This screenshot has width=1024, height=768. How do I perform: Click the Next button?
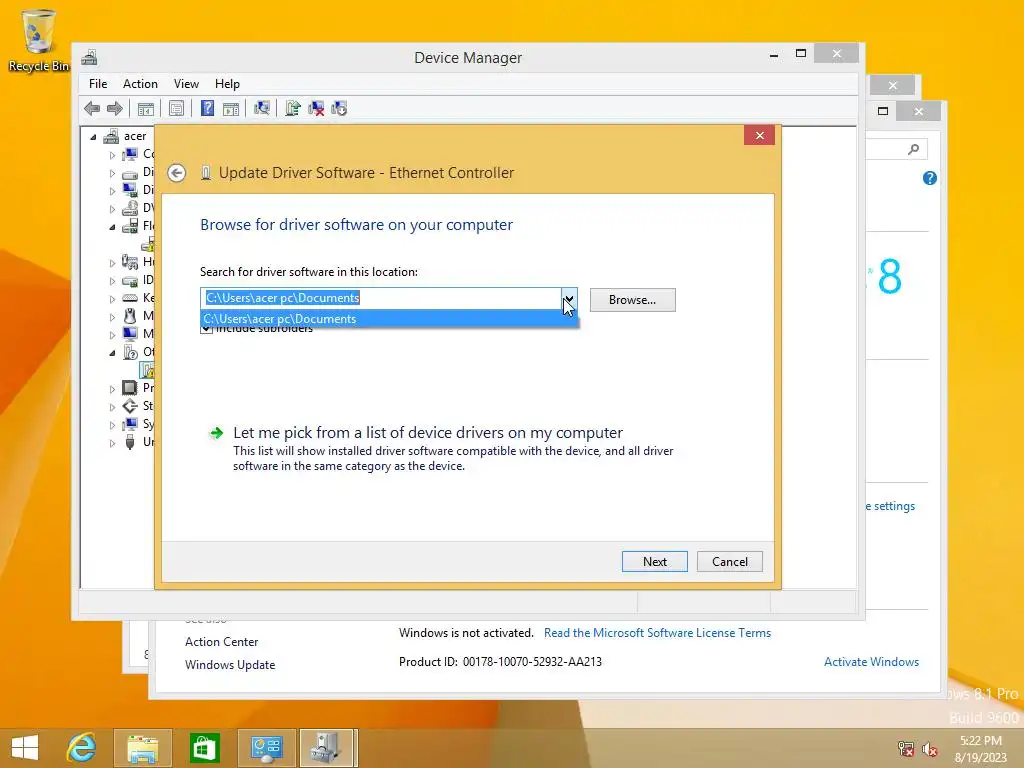(654, 562)
